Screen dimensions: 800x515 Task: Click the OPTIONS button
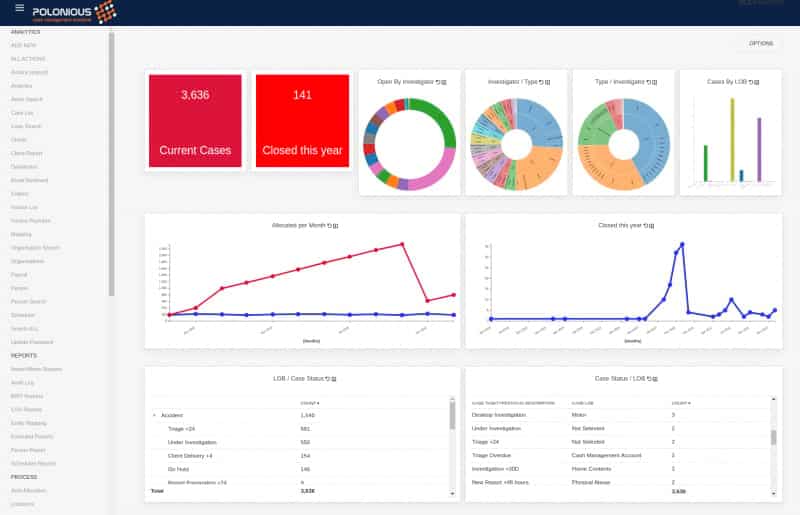pyautogui.click(x=761, y=44)
